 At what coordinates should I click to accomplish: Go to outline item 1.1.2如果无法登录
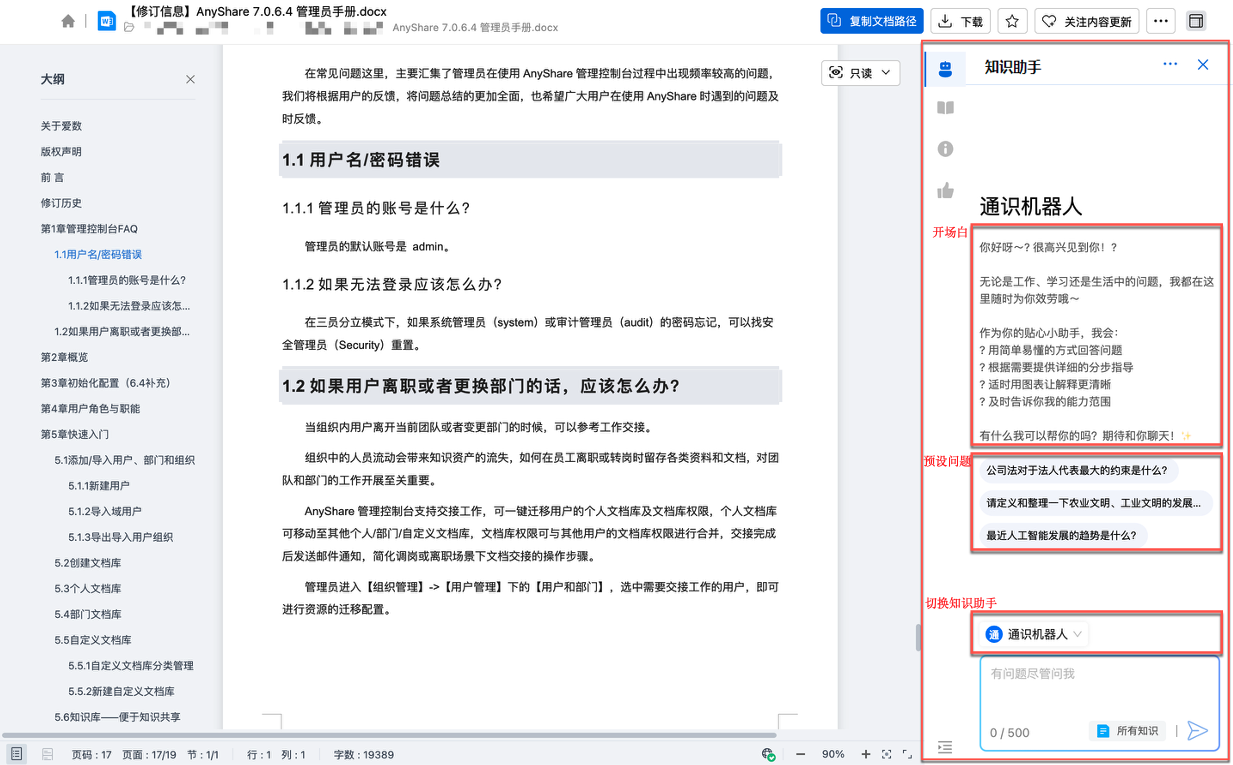pyautogui.click(x=129, y=306)
